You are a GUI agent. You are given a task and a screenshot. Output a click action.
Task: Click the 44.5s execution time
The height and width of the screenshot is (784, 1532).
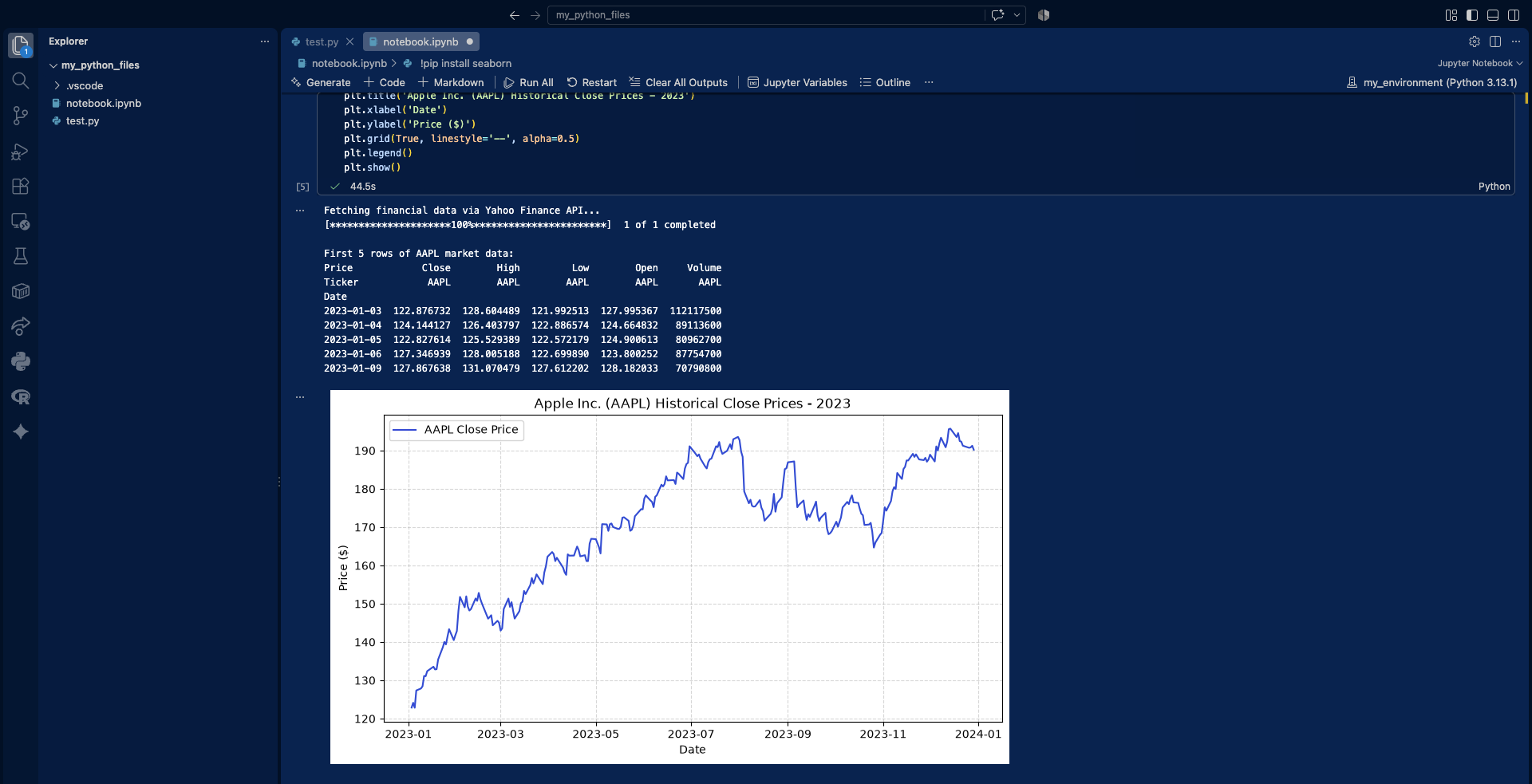(x=363, y=187)
